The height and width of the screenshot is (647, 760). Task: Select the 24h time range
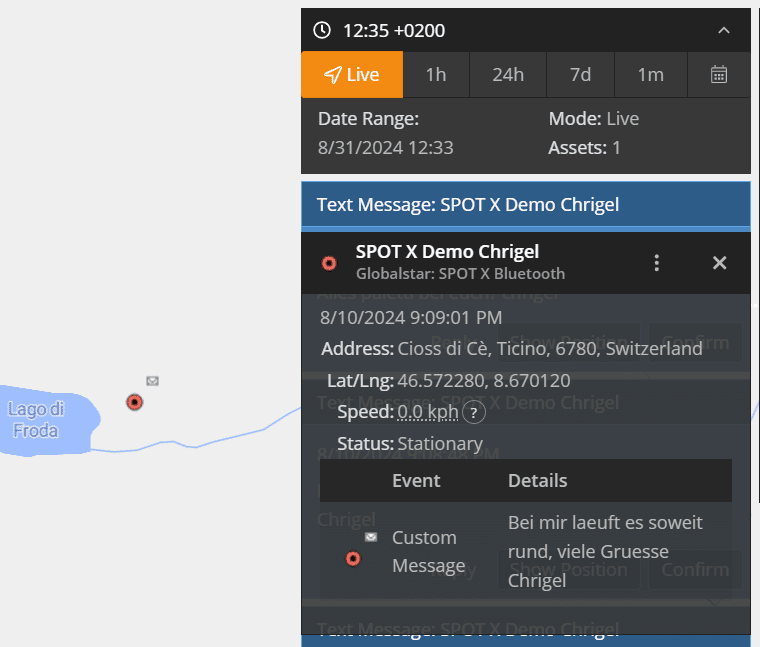point(508,75)
